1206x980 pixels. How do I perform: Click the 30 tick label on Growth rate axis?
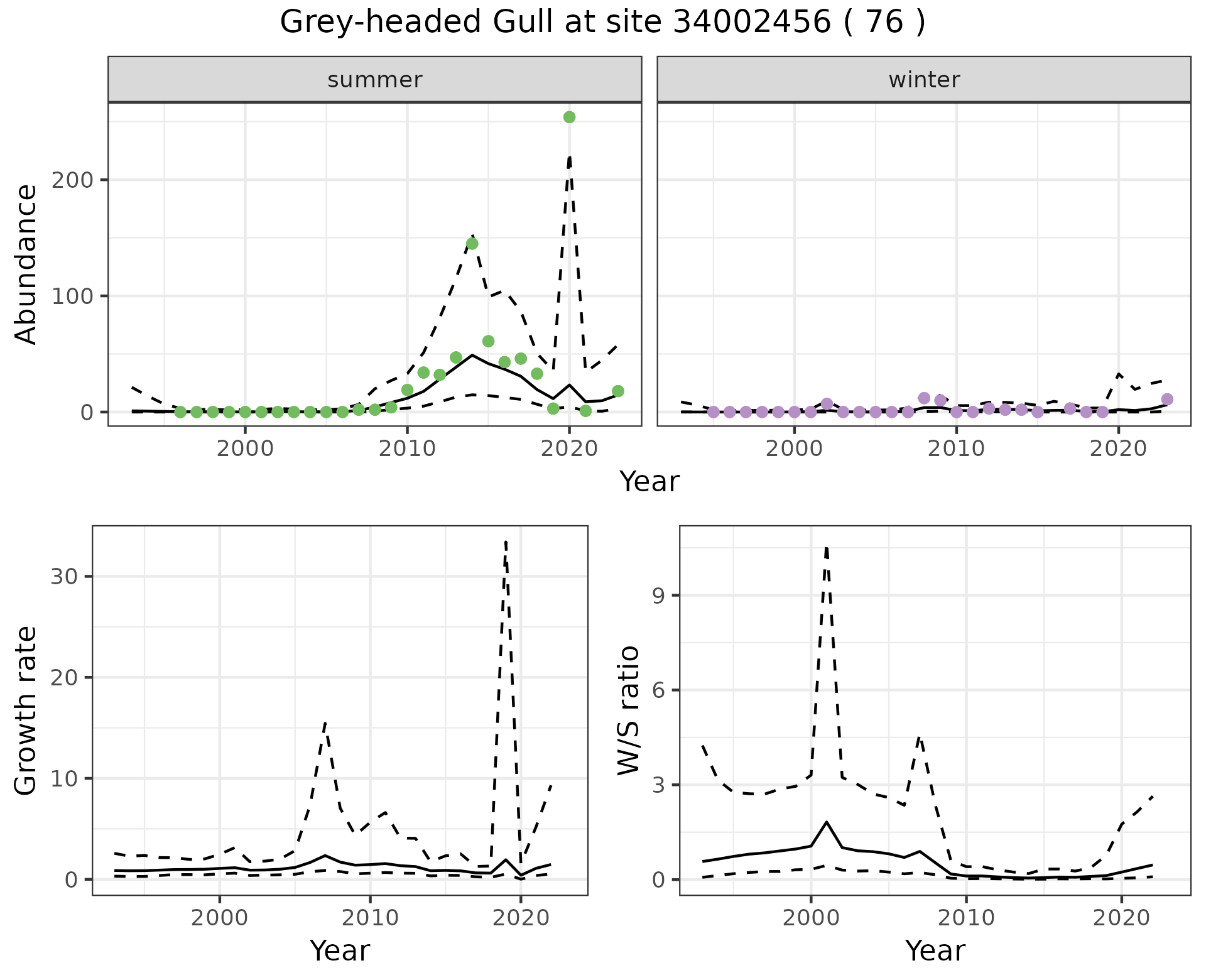coord(63,577)
